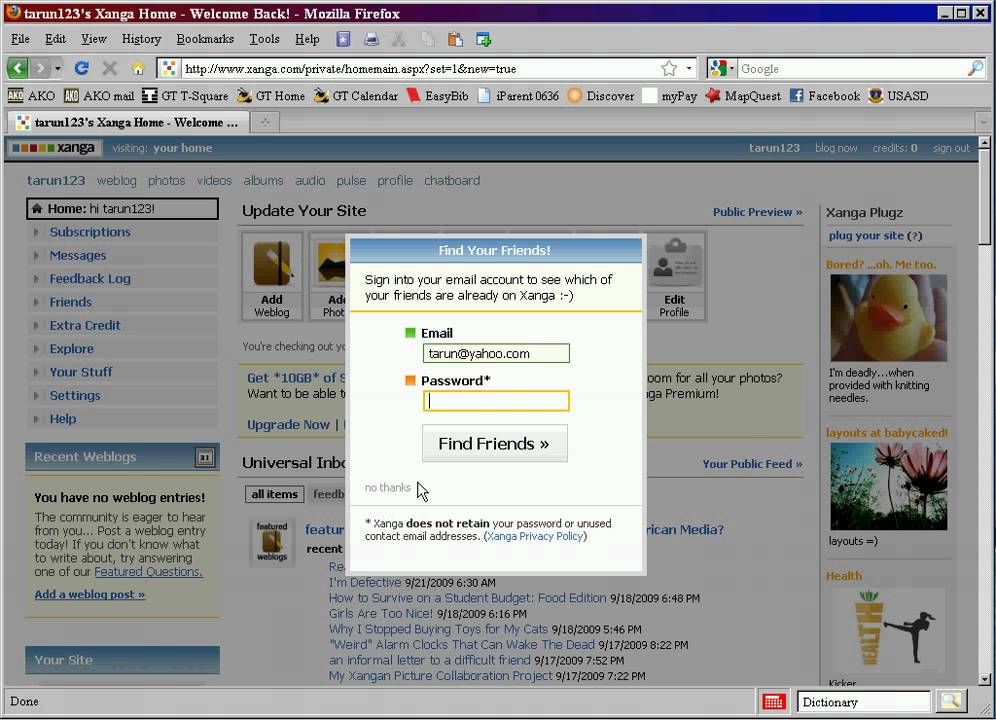Open the EasyBib bookmark

tap(438, 96)
